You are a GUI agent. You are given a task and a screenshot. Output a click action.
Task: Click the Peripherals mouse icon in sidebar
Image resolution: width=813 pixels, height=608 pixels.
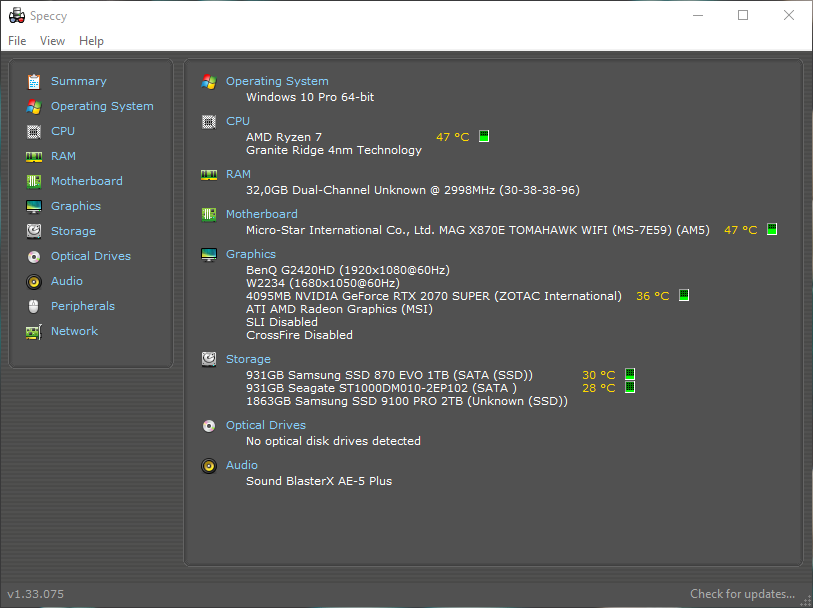(34, 306)
